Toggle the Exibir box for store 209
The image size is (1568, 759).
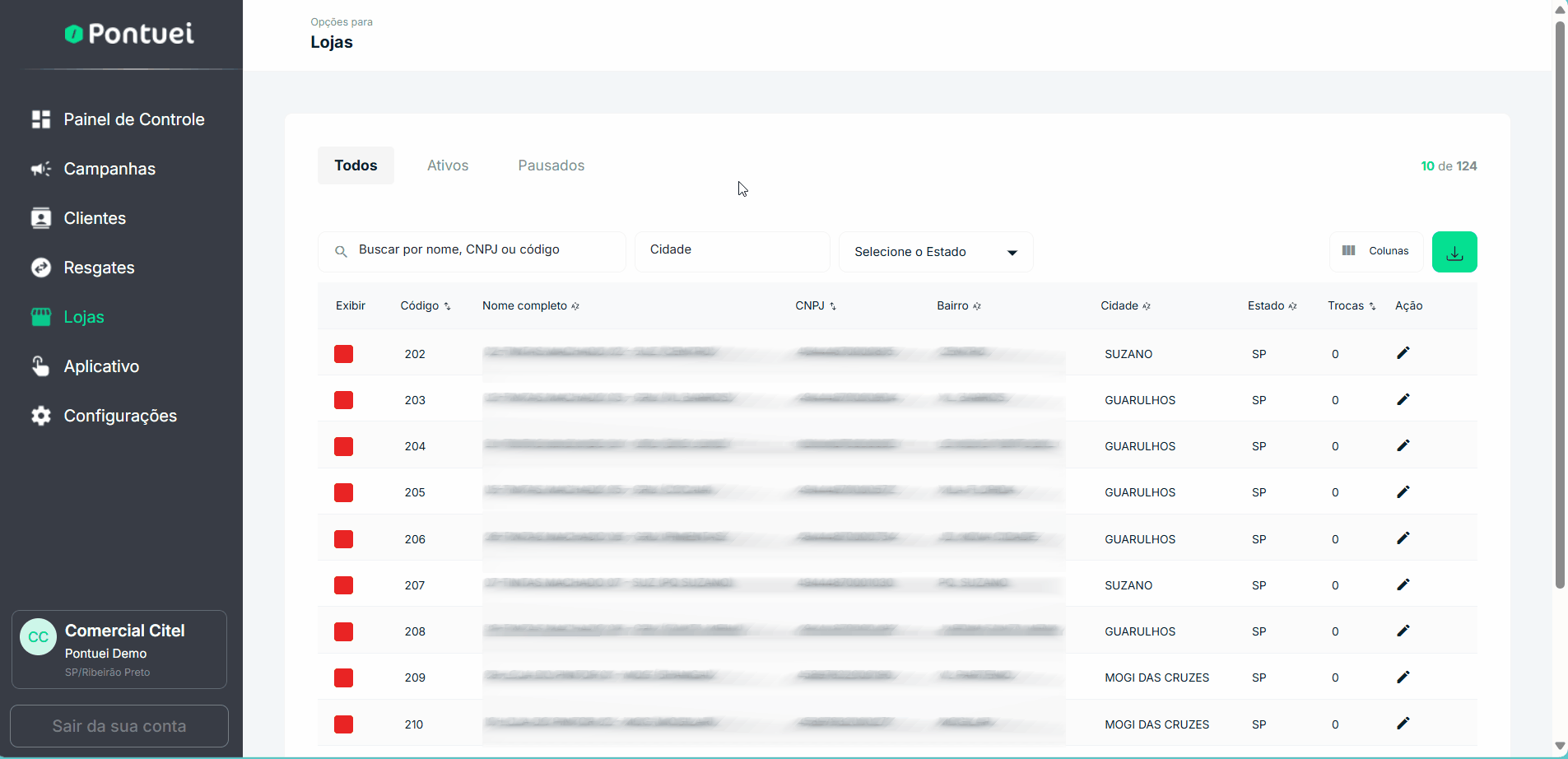pos(343,678)
